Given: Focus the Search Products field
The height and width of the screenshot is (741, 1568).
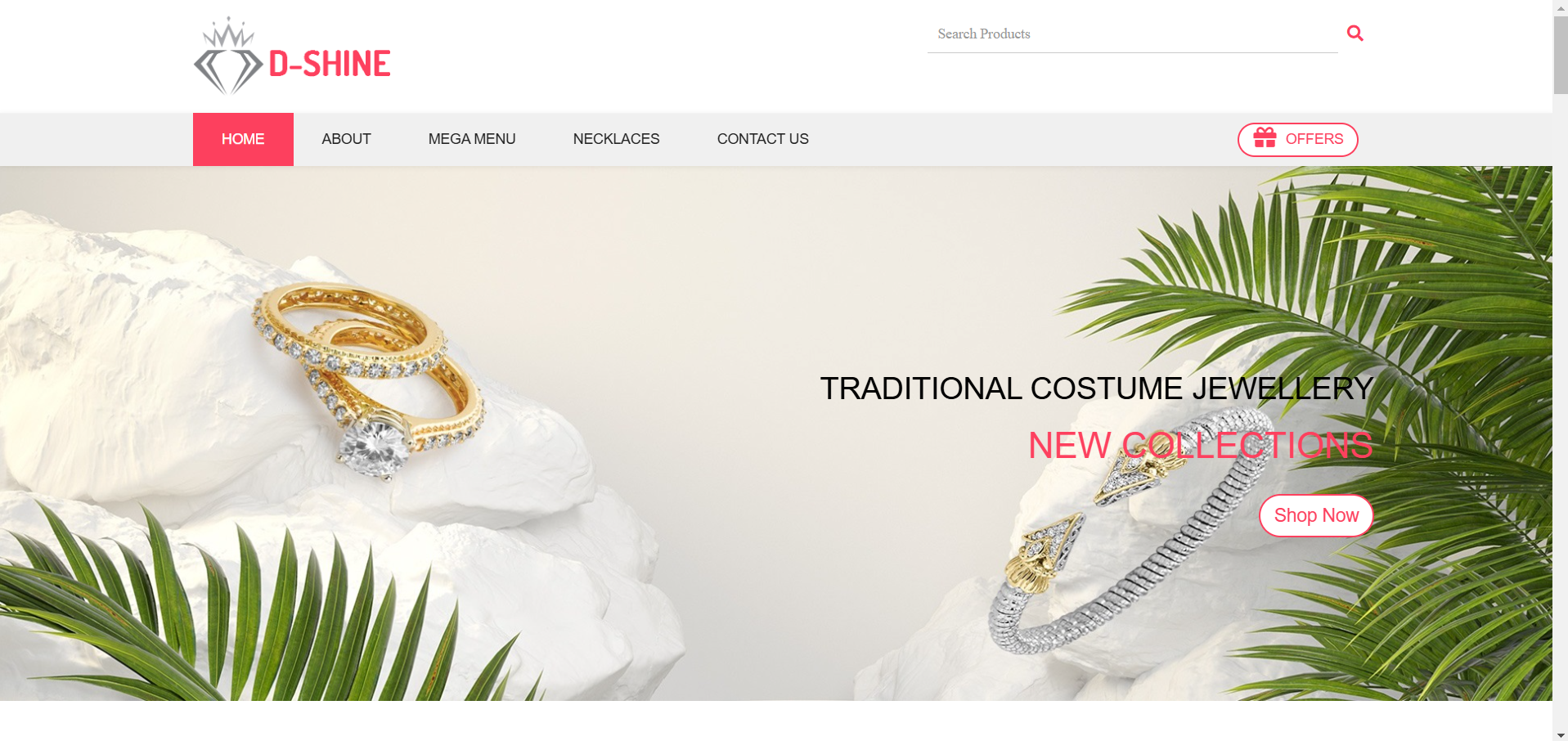Looking at the screenshot, I should coord(1132,34).
